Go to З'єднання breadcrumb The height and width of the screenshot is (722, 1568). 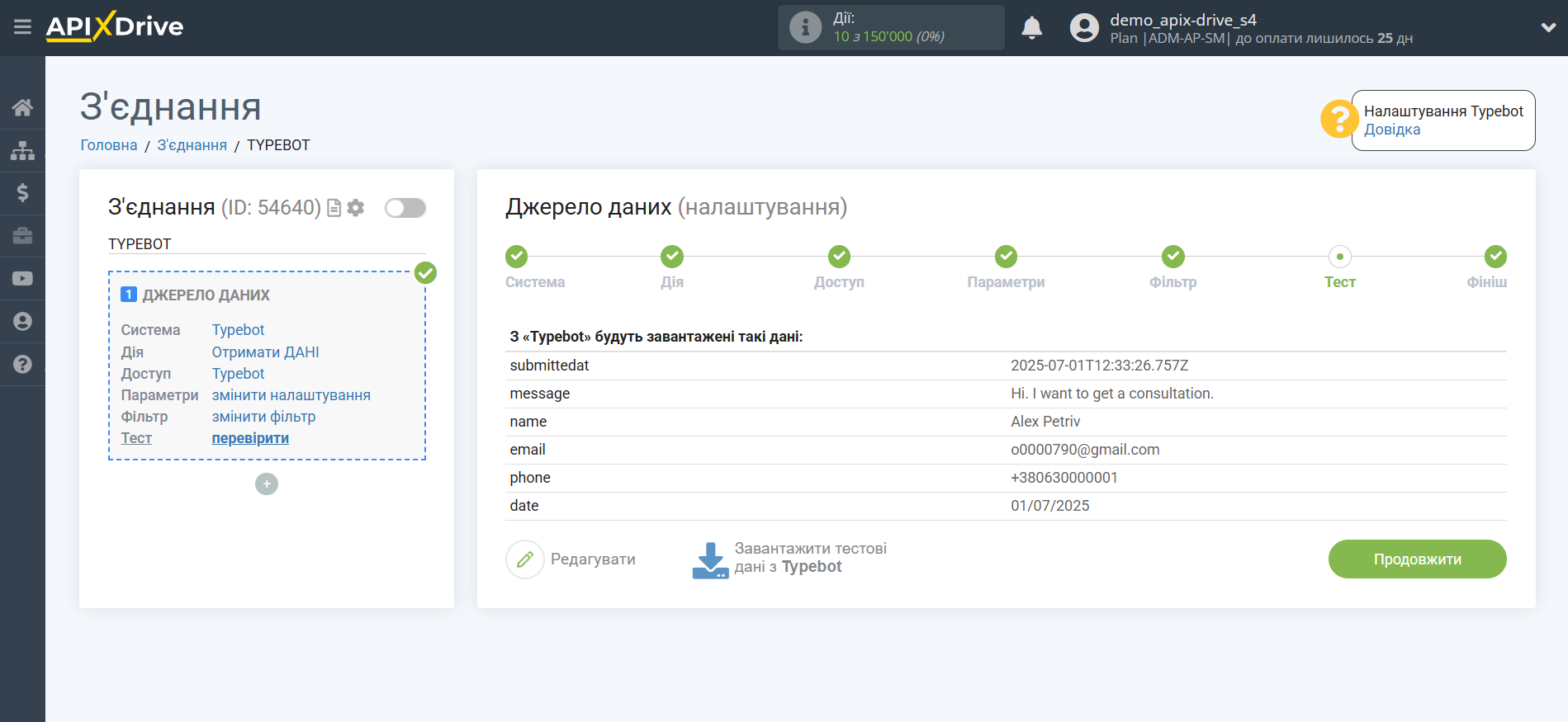point(192,145)
